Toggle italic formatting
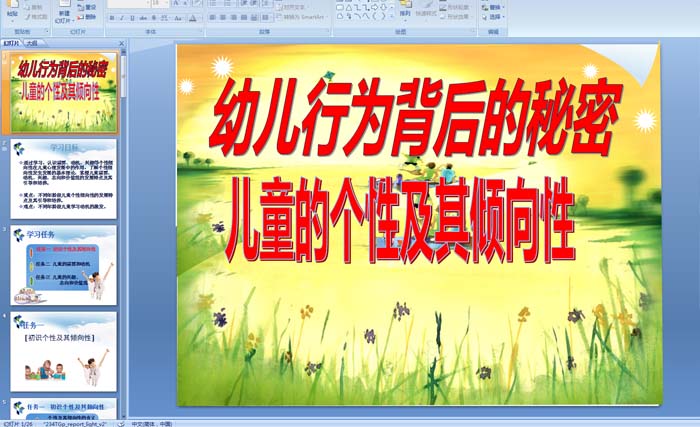700x427 pixels. click(x=122, y=18)
